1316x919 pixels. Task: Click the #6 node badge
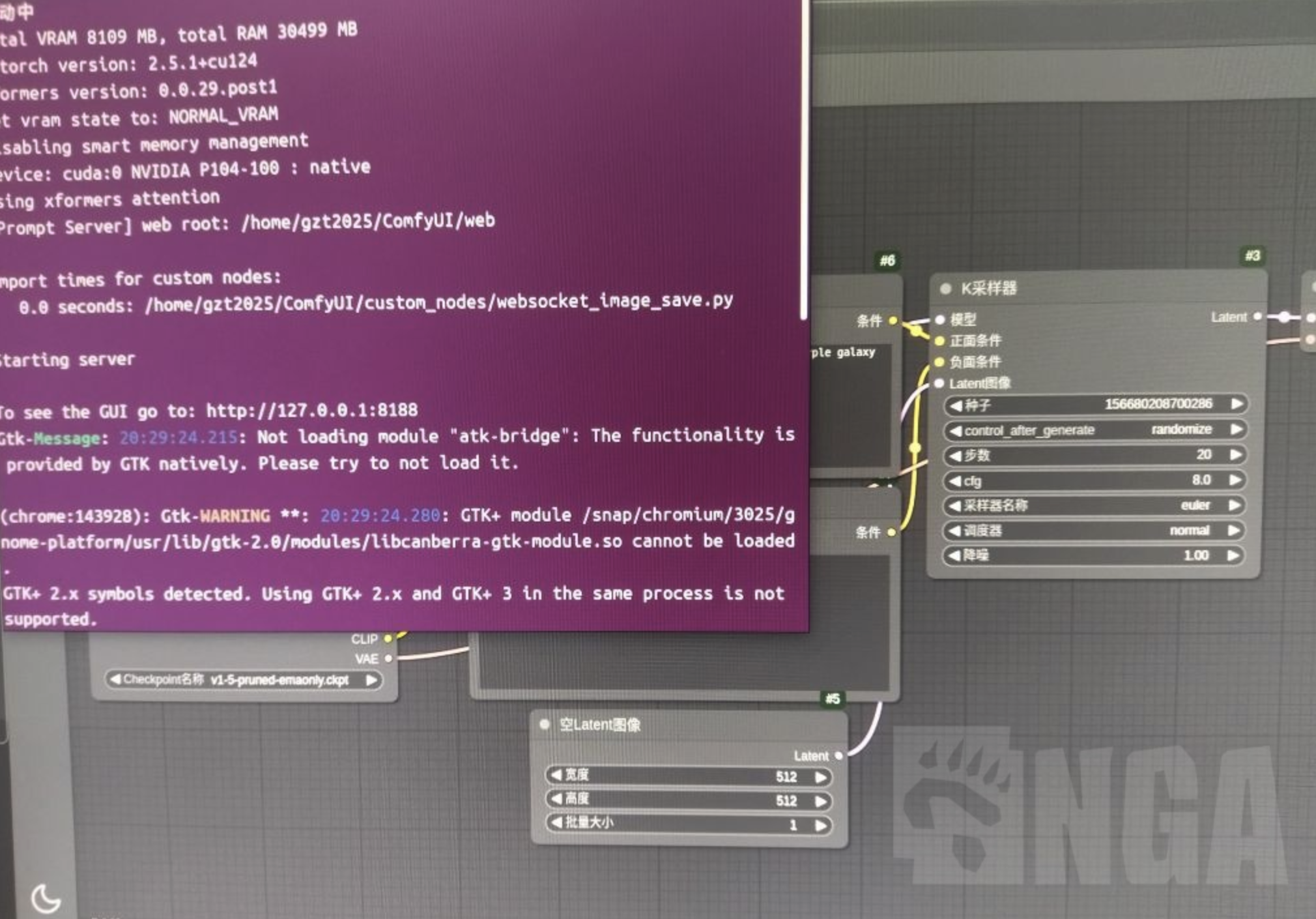pos(887,261)
